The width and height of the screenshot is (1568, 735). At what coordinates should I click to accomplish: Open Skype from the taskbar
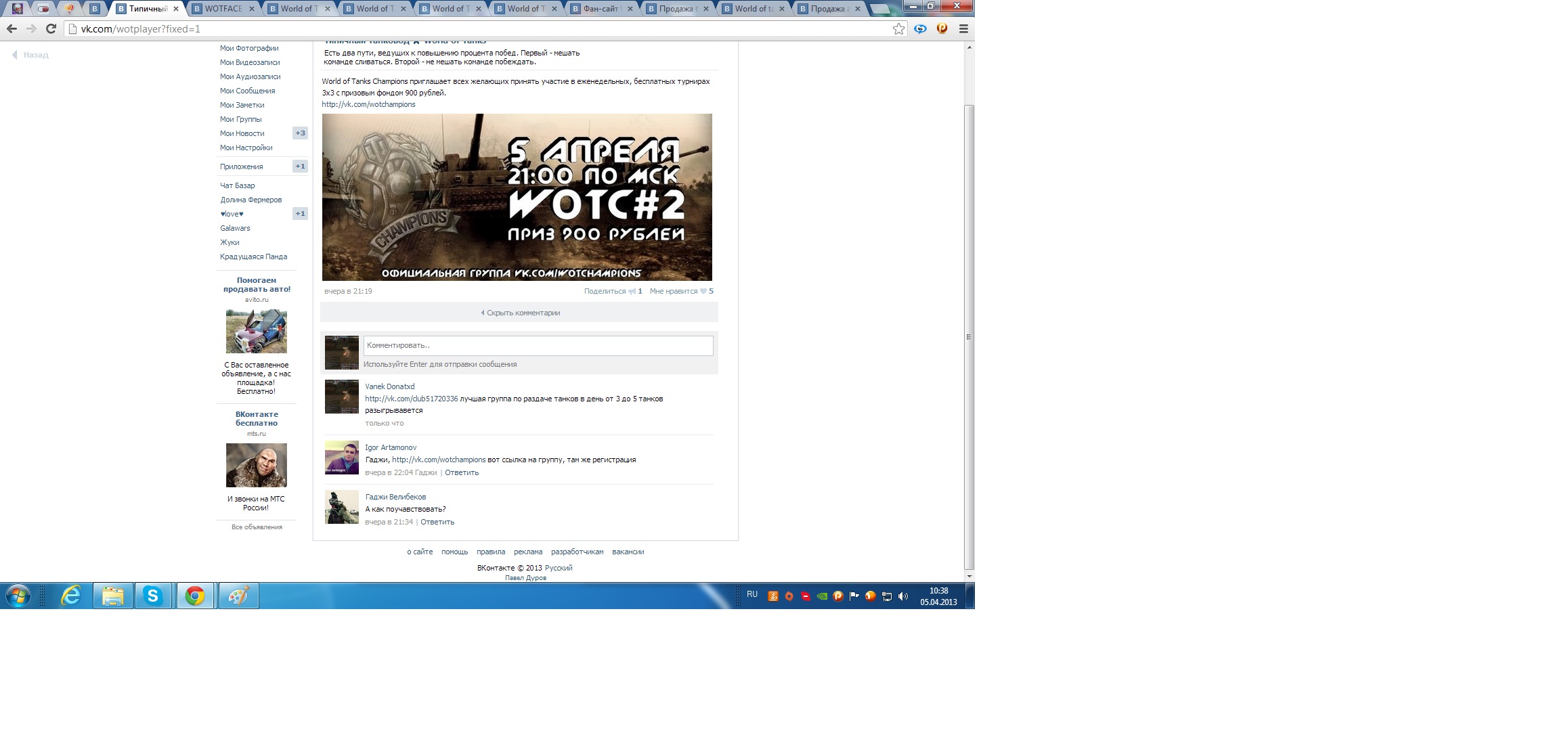pyautogui.click(x=153, y=596)
